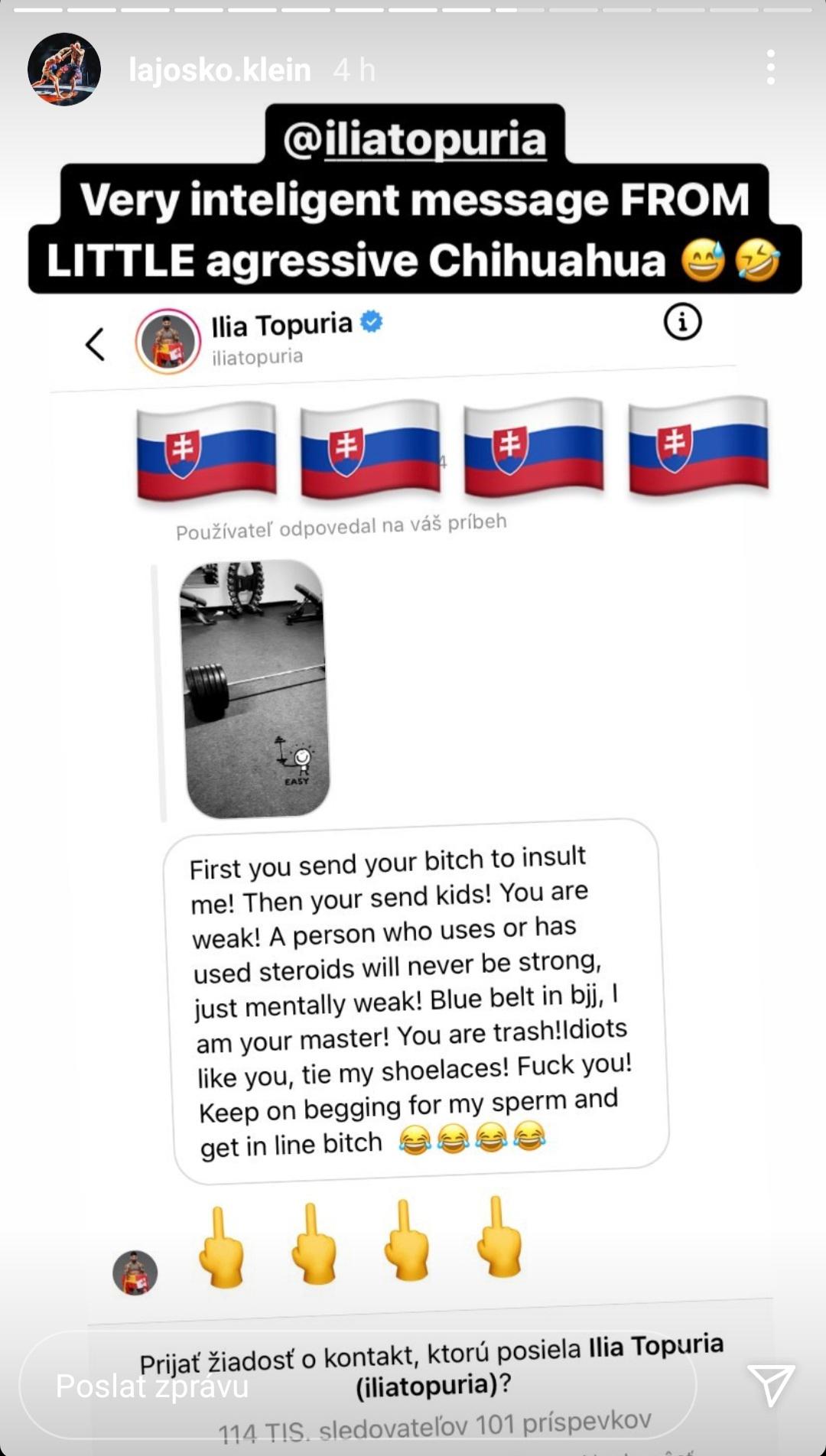Tap the Ilia Topuria name header

click(x=281, y=325)
